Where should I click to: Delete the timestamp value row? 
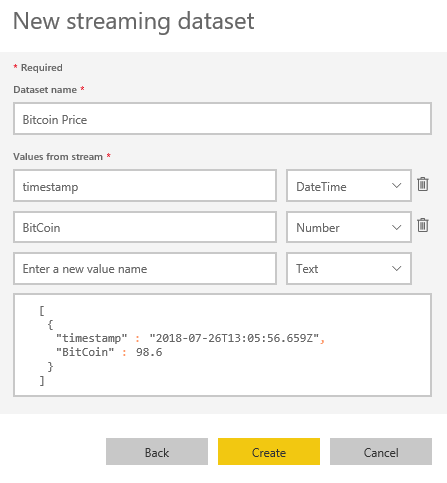[x=423, y=184]
